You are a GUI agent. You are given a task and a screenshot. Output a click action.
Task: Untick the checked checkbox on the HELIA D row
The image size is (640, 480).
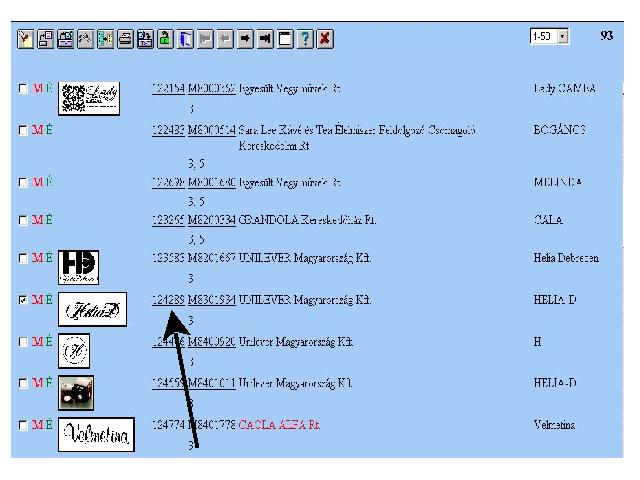coord(23,300)
